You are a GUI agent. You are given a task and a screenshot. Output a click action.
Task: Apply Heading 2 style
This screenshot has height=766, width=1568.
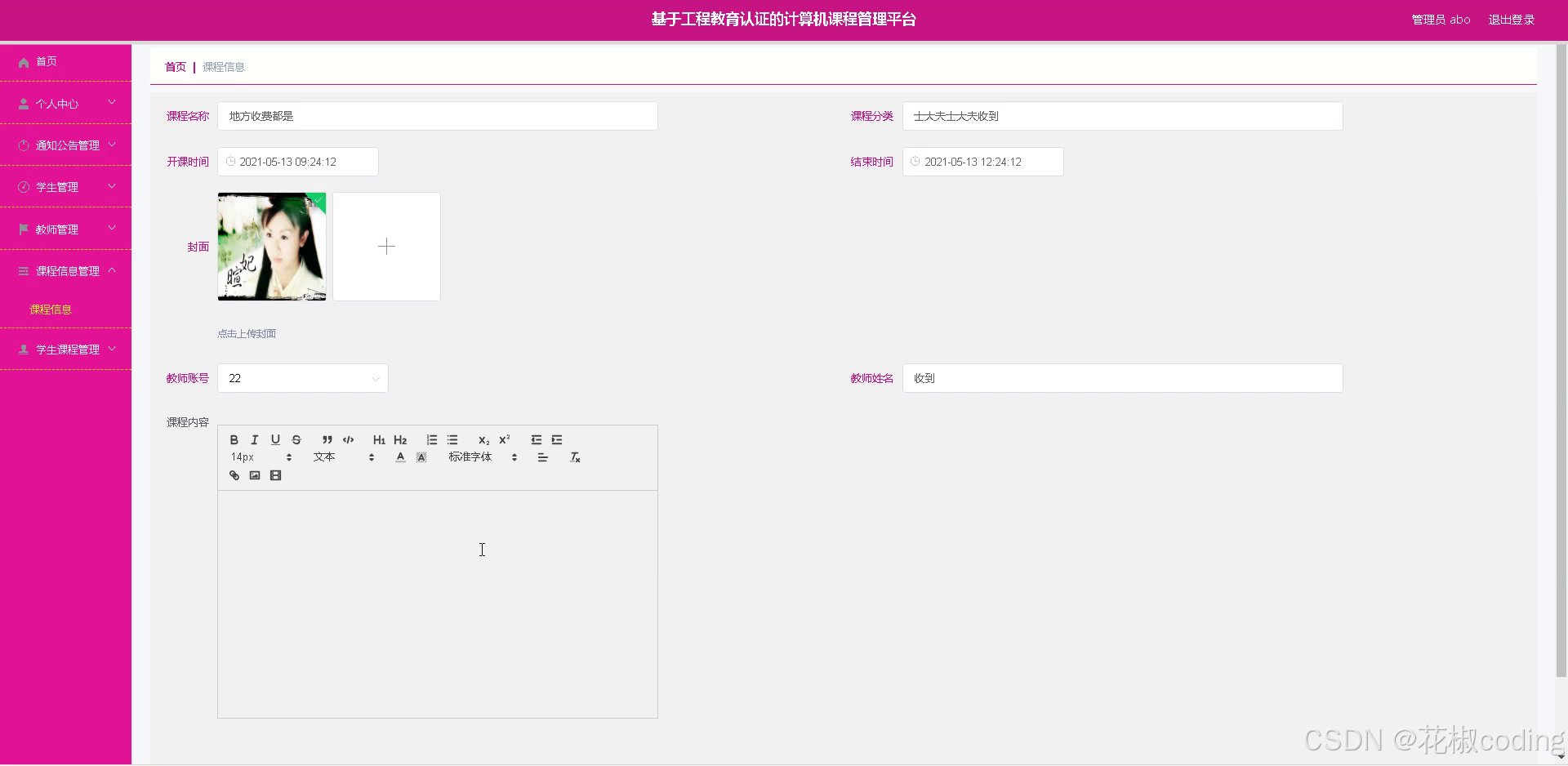(400, 439)
